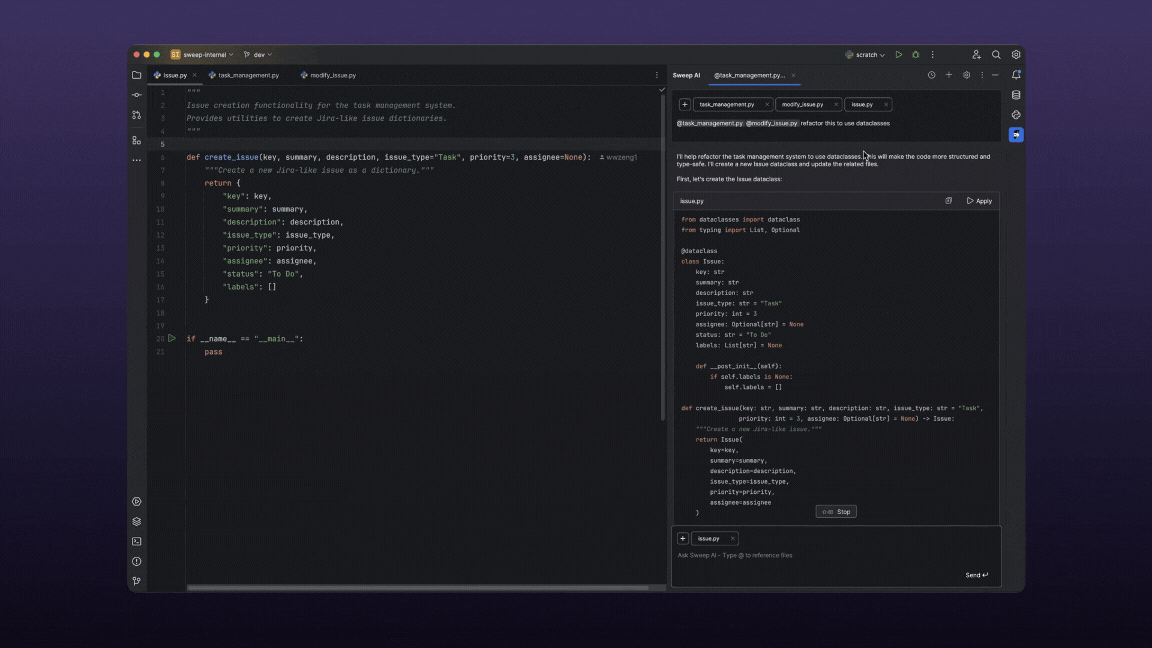
Task: Open the Structure tool window icon
Action: 137,140
